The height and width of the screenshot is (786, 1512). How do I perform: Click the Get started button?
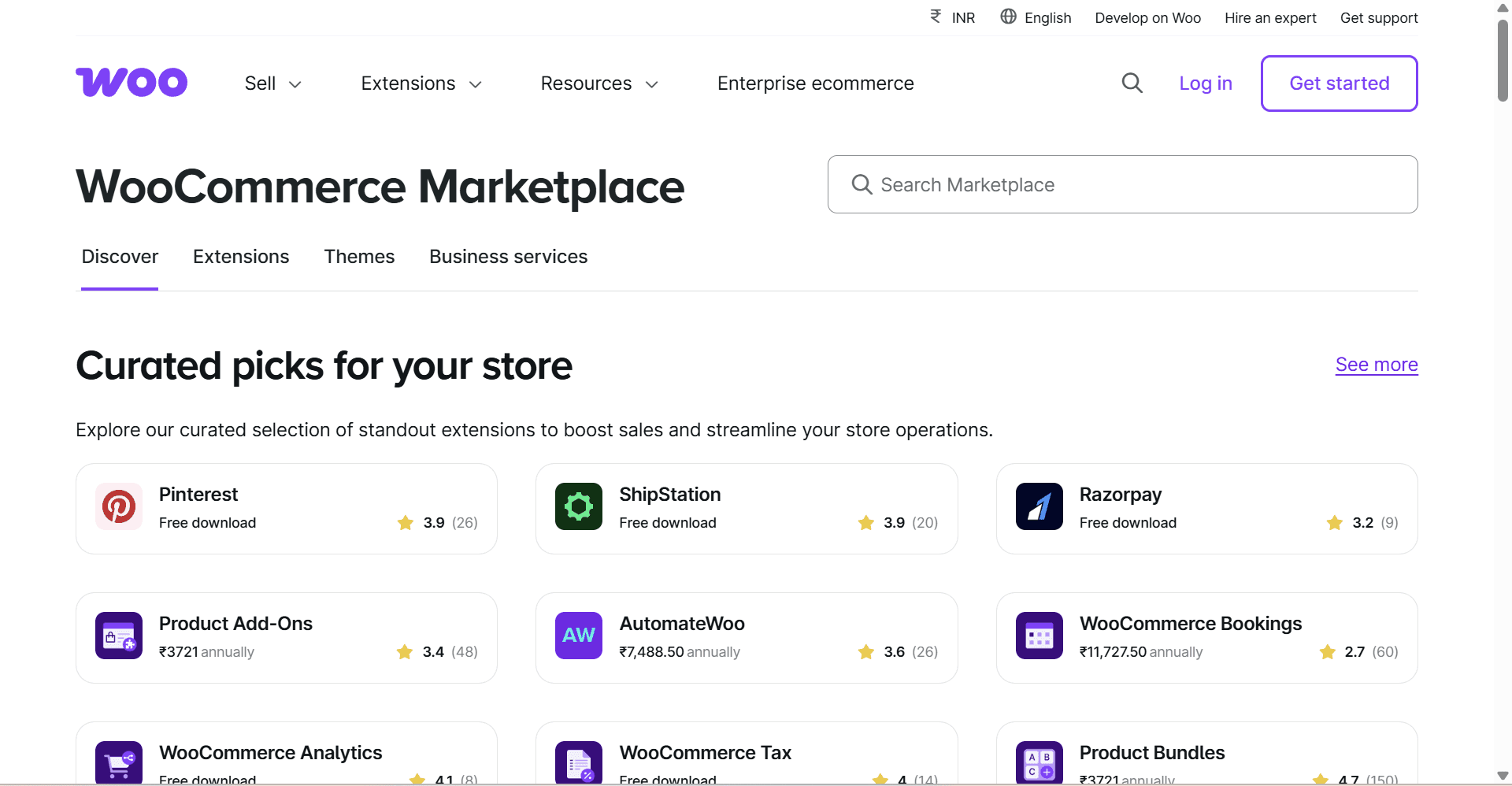[x=1339, y=83]
